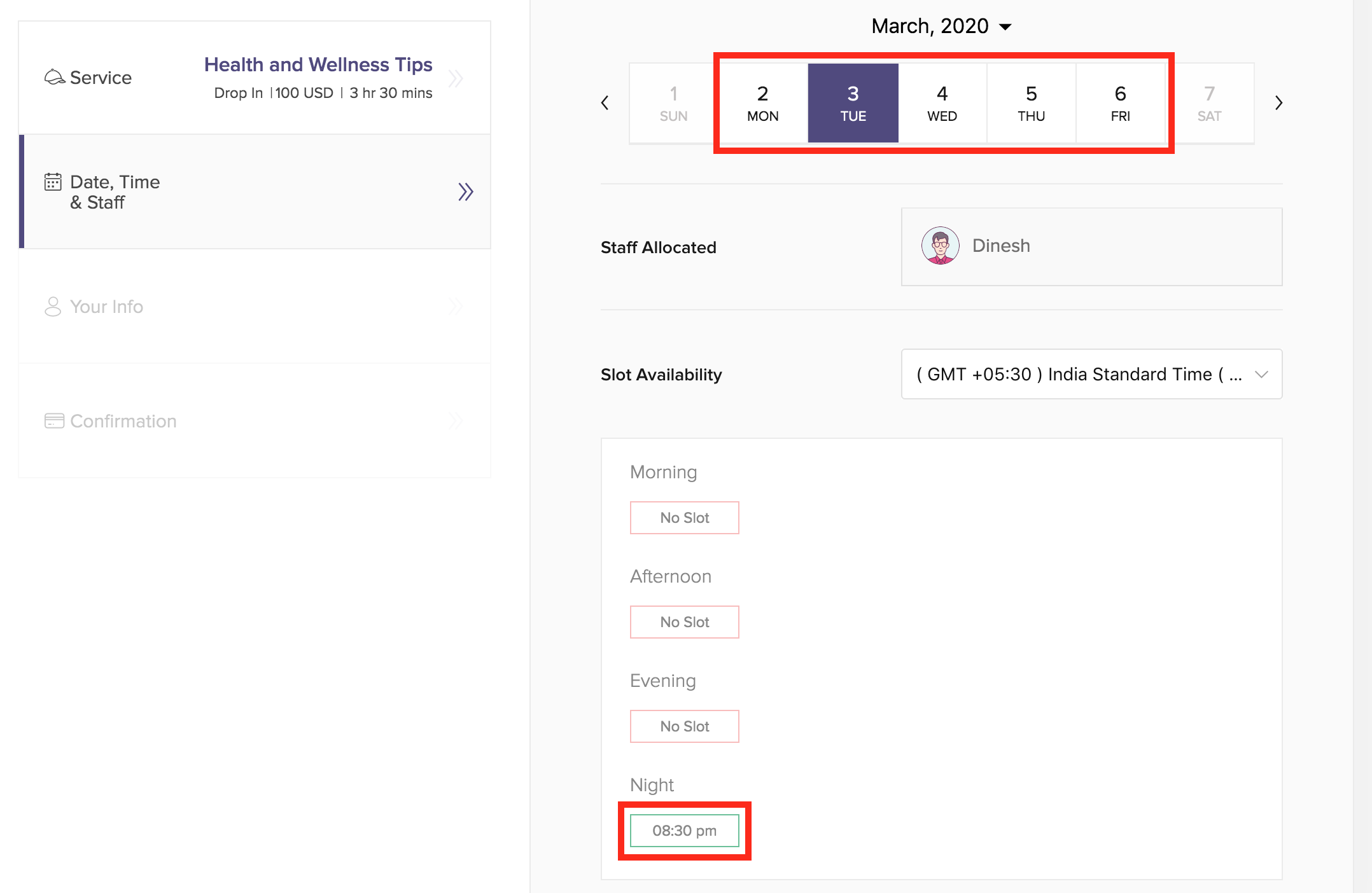The width and height of the screenshot is (1372, 893).
Task: Click Dinesh's staff avatar
Action: (940, 246)
